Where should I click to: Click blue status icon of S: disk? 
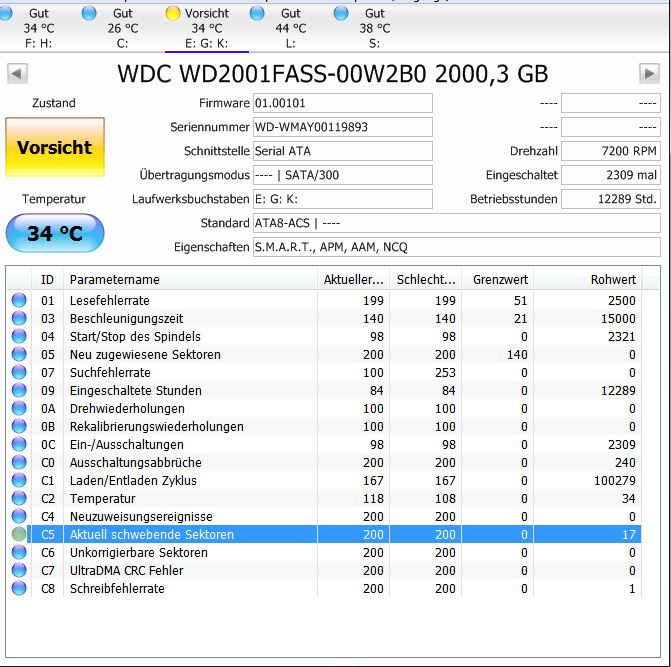341,14
